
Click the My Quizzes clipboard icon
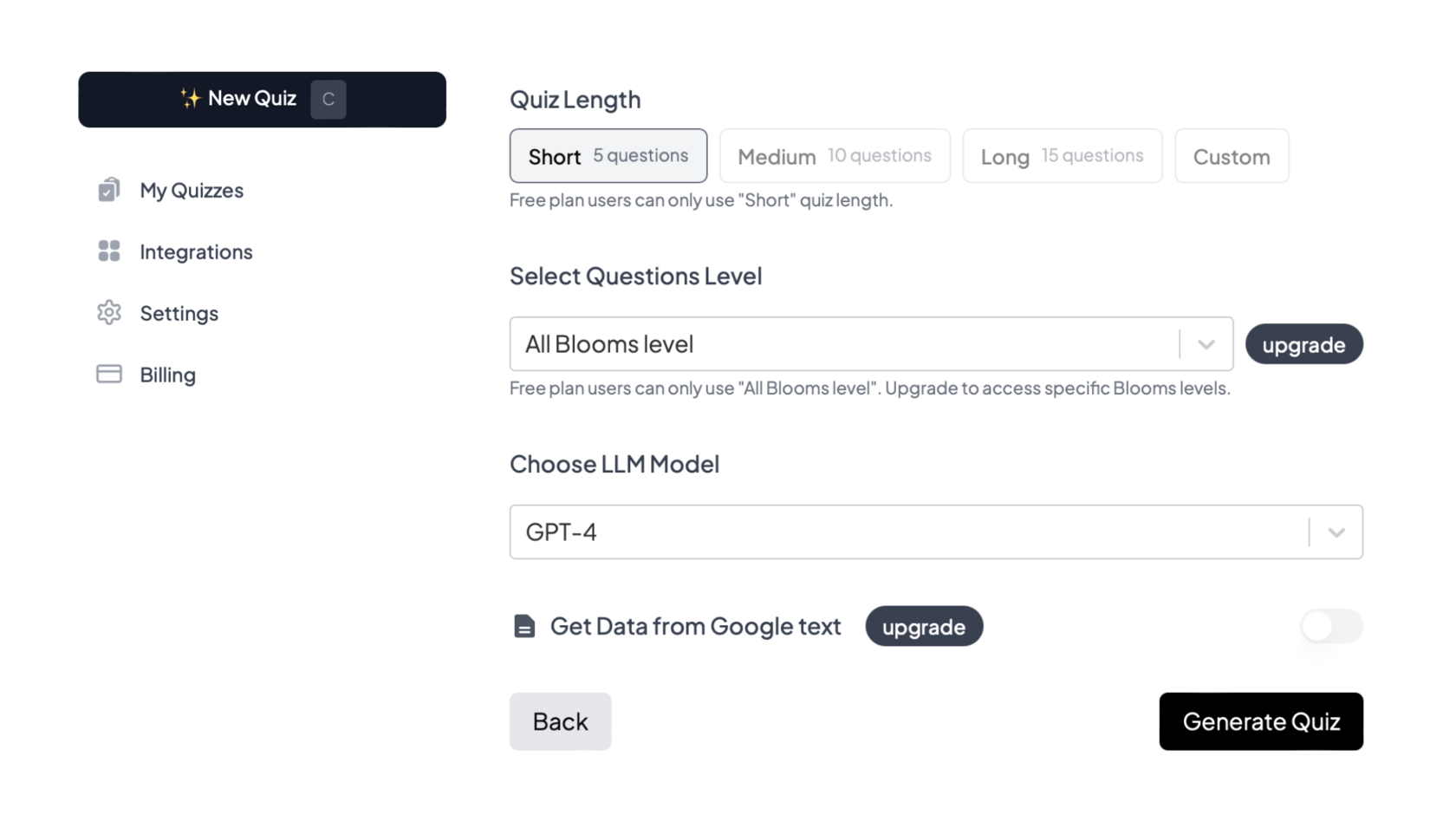(x=108, y=190)
